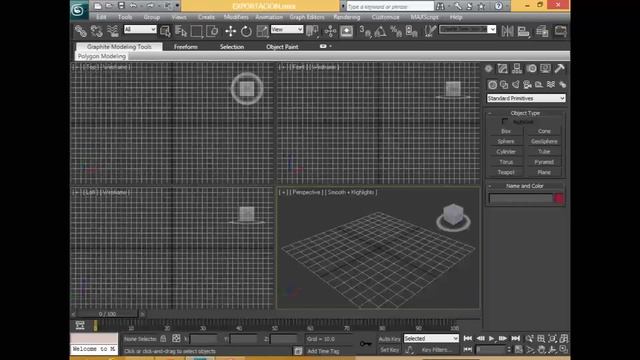Select the Helpers category icon

(539, 84)
